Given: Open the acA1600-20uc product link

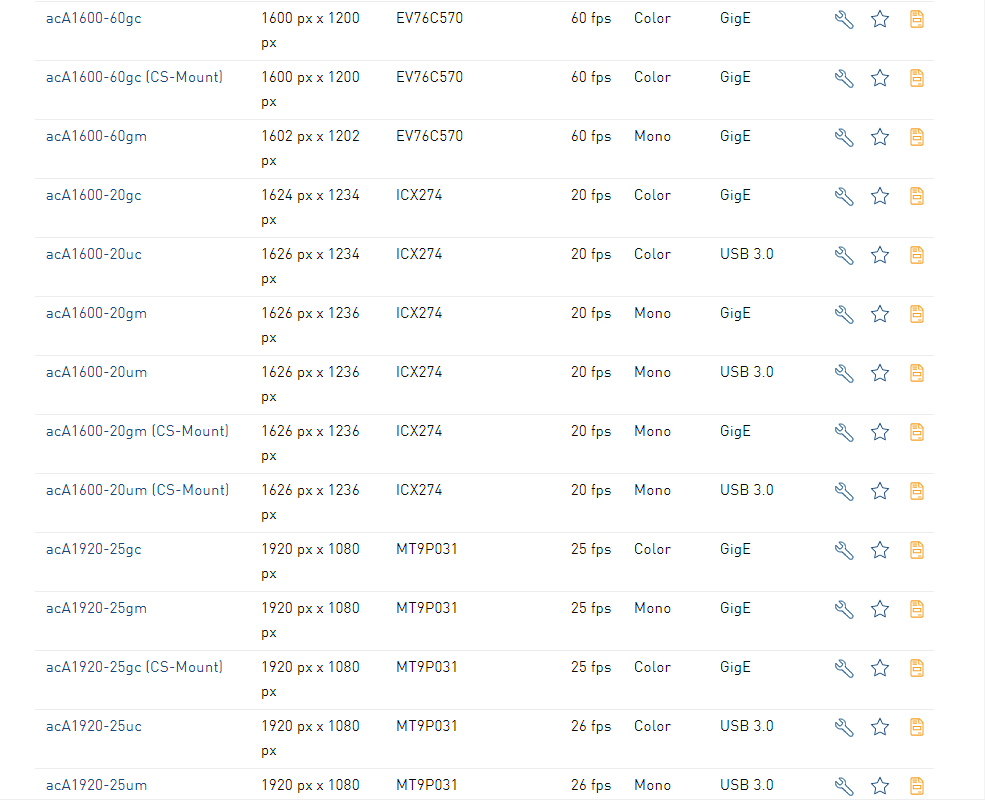Looking at the screenshot, I should 94,254.
